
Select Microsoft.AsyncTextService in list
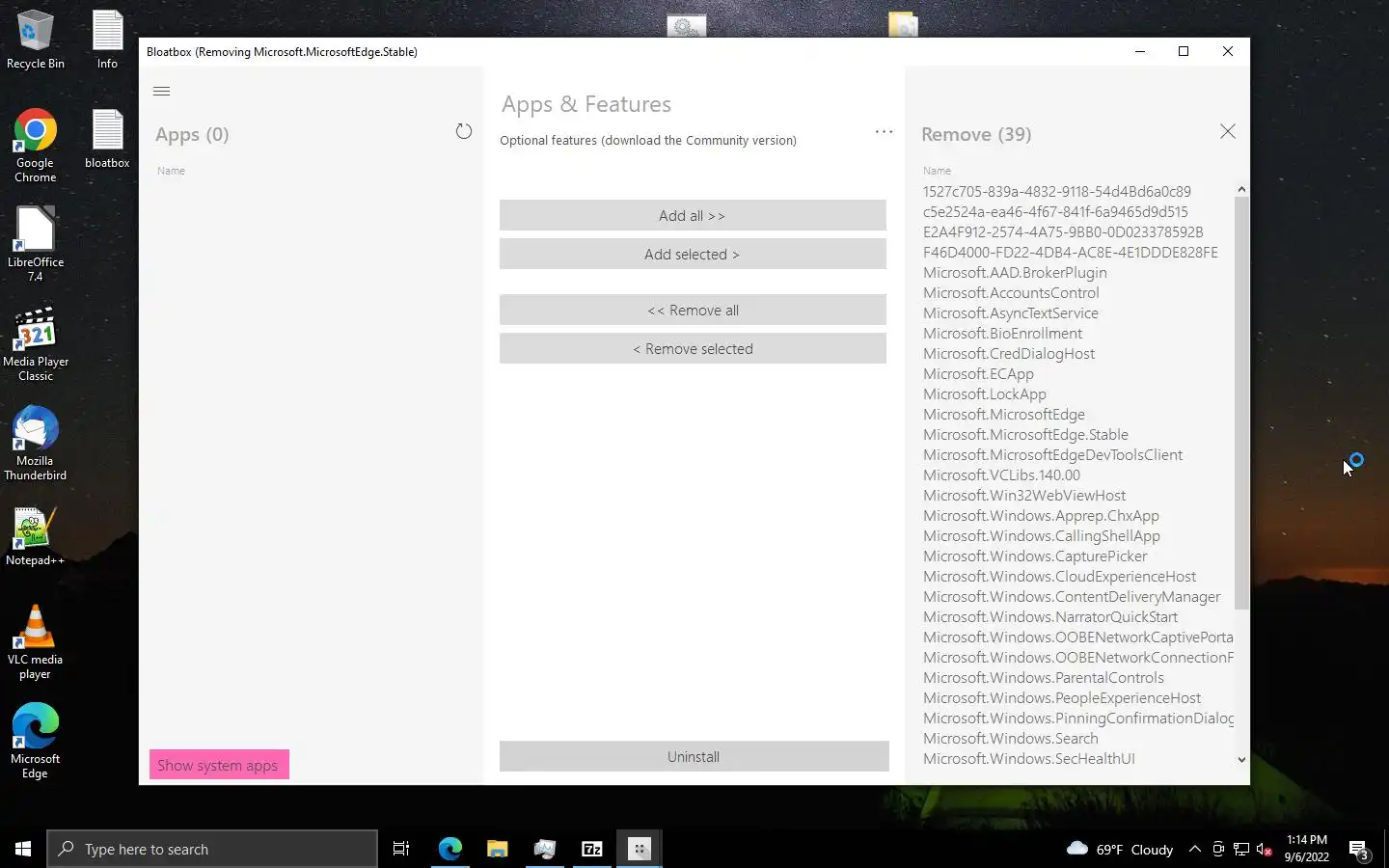tap(1010, 312)
